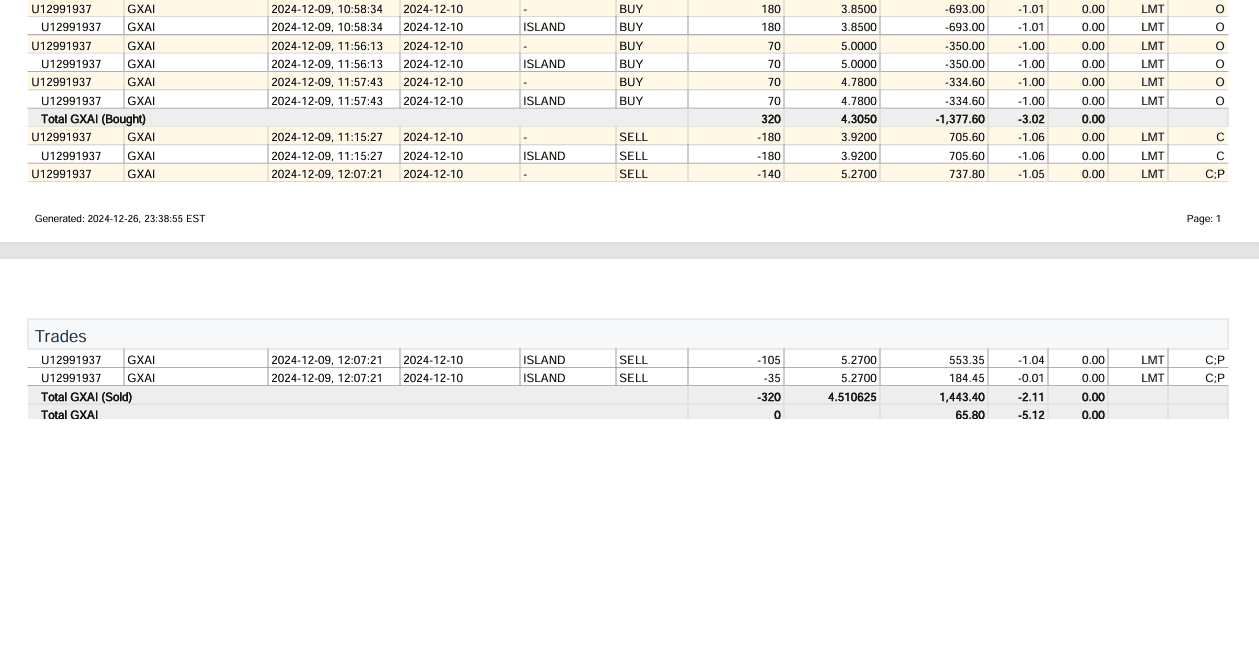Select quantity -105 in the Trades table
The width and height of the screenshot is (1259, 648).
[769, 360]
